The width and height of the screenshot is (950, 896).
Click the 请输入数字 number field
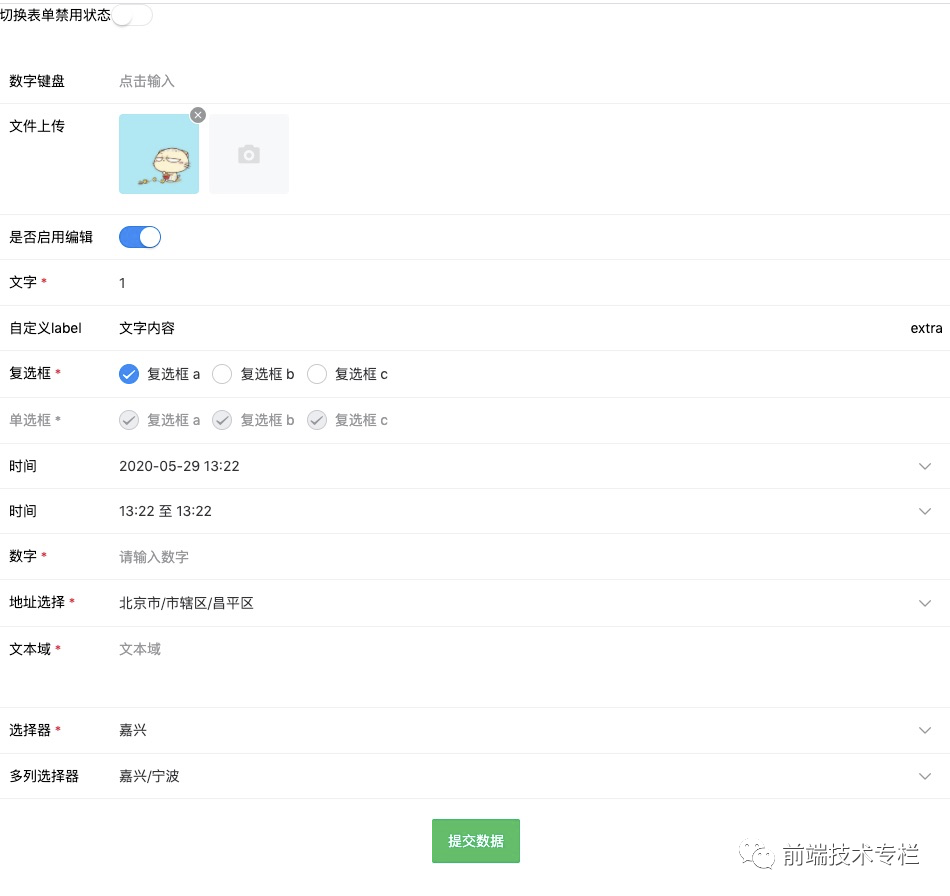[x=531, y=557]
